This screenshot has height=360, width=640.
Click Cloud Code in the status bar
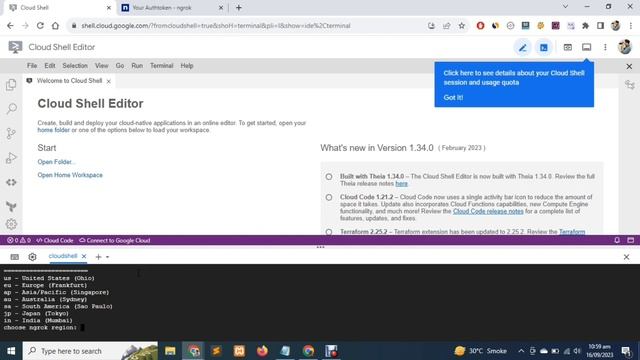[x=55, y=240]
